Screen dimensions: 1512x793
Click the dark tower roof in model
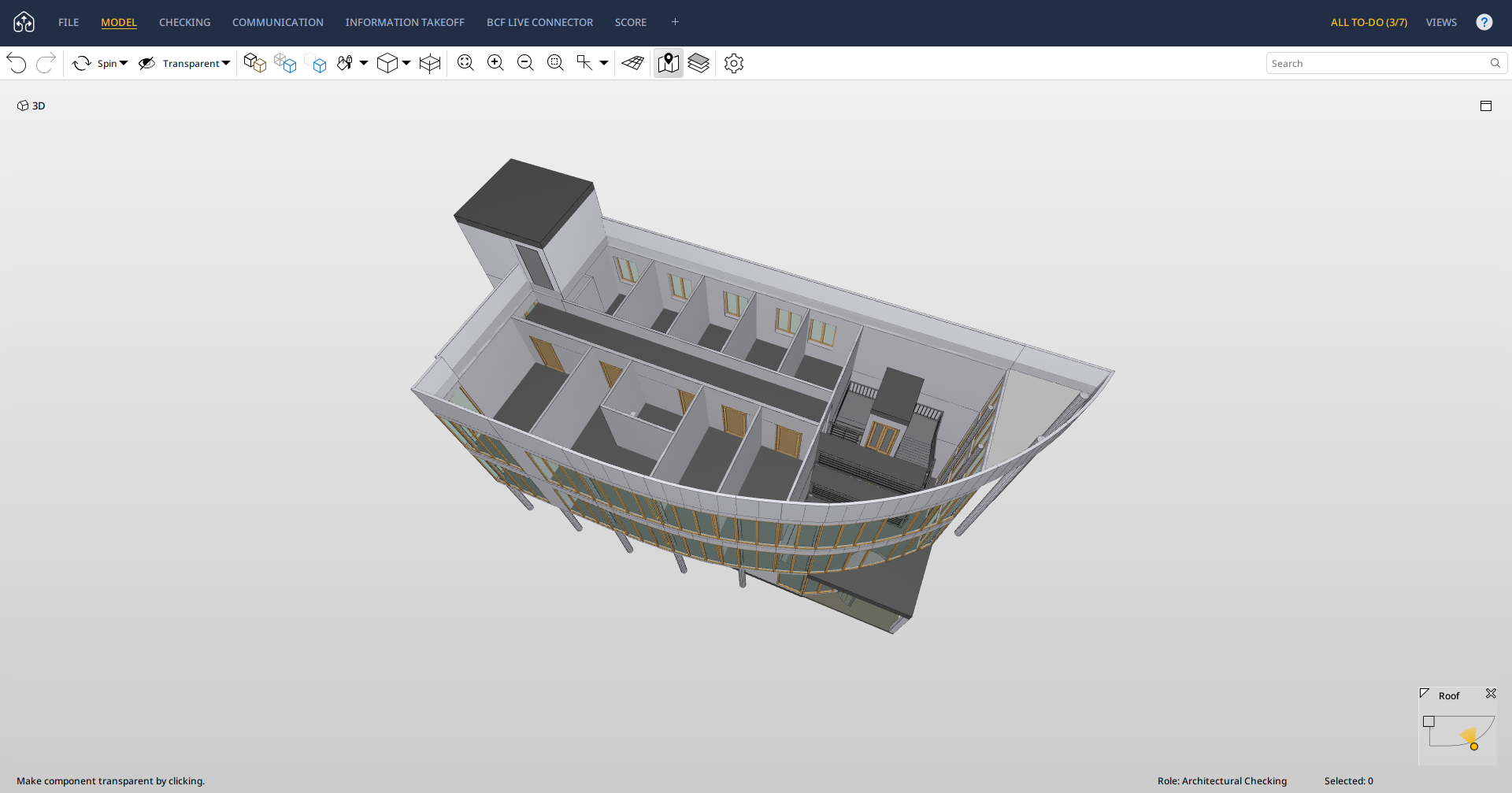524,201
